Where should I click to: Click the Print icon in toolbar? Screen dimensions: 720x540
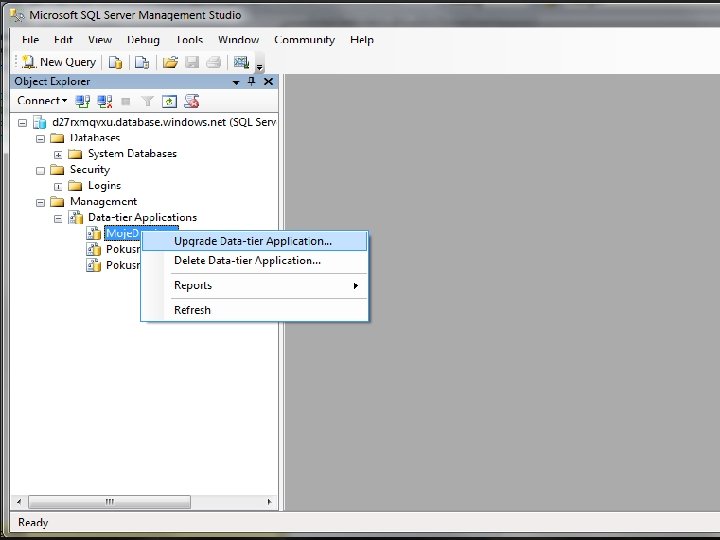pyautogui.click(x=214, y=62)
